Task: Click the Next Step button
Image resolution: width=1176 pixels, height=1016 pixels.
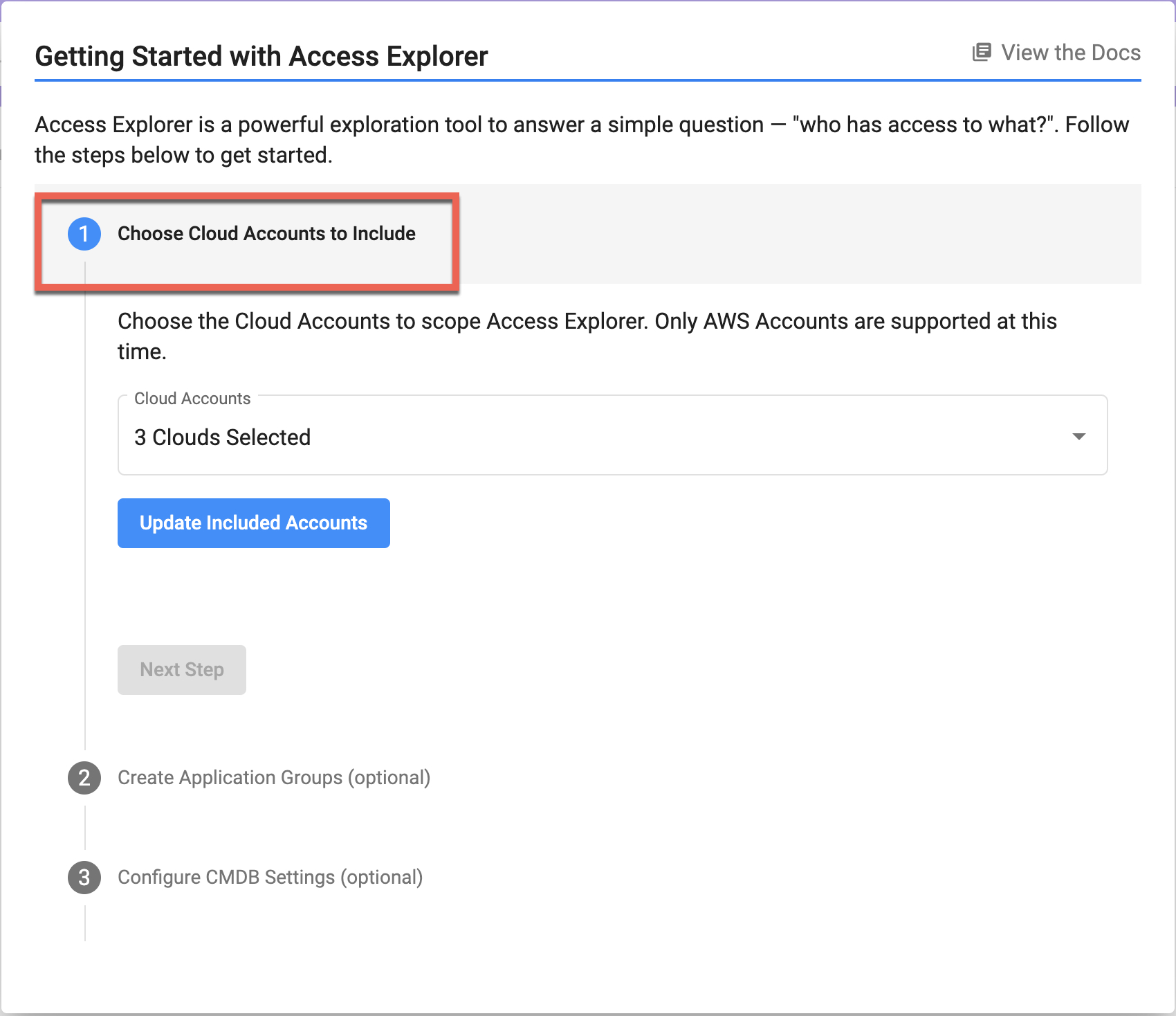Action: [x=182, y=670]
